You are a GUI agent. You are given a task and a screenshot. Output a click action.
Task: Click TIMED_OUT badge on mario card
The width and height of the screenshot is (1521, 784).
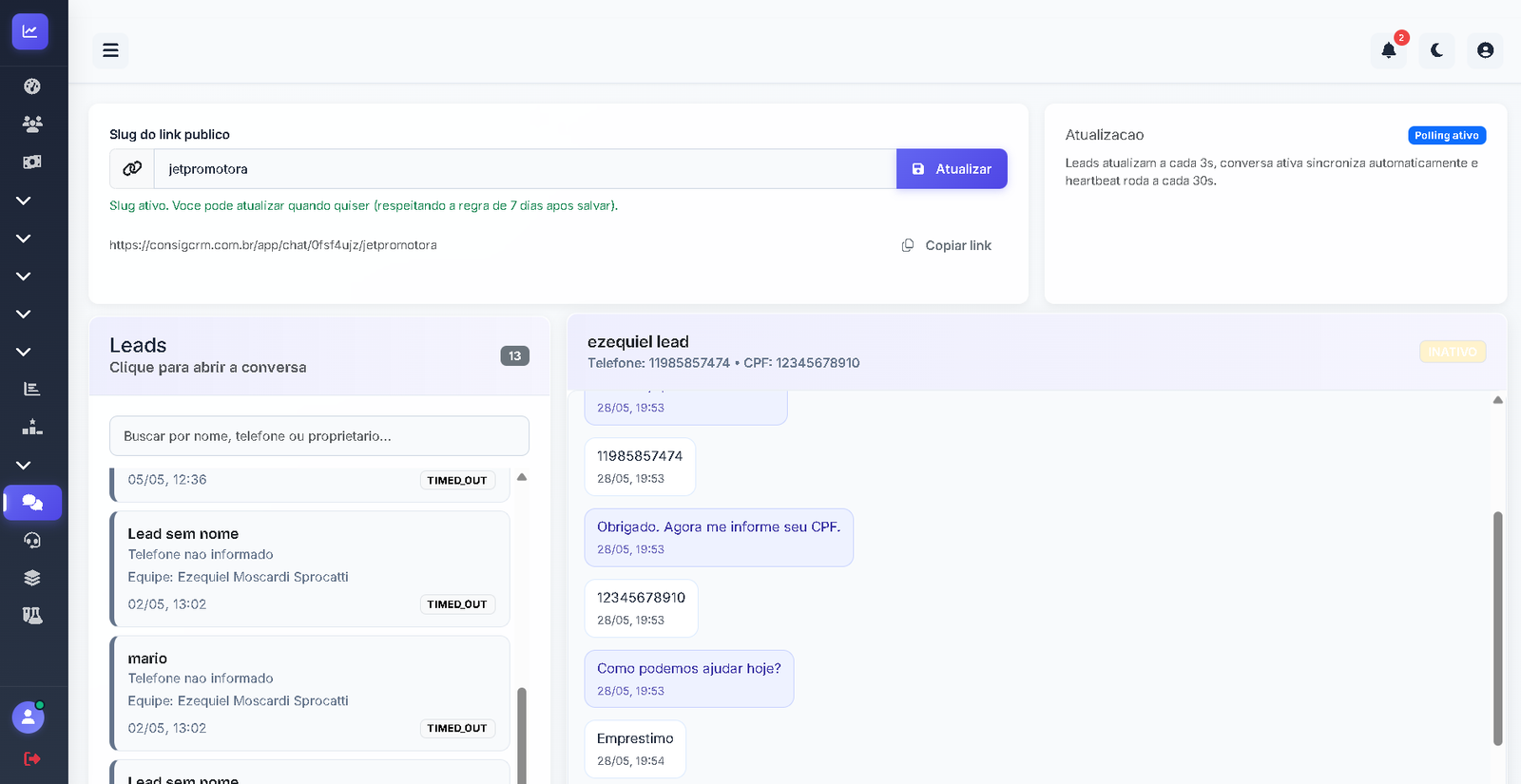tap(457, 728)
